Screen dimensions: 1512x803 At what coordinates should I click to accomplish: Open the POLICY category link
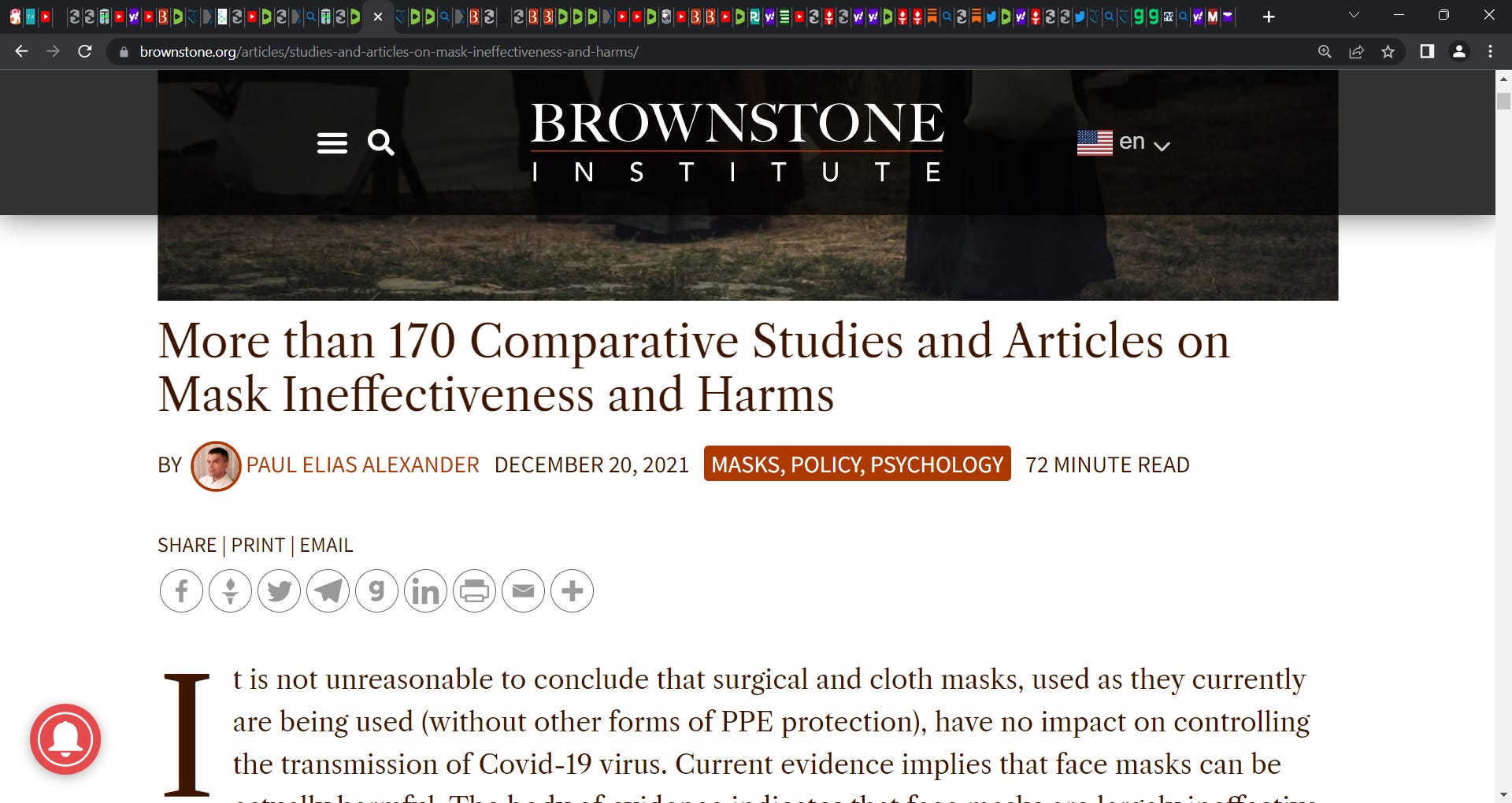pyautogui.click(x=827, y=465)
